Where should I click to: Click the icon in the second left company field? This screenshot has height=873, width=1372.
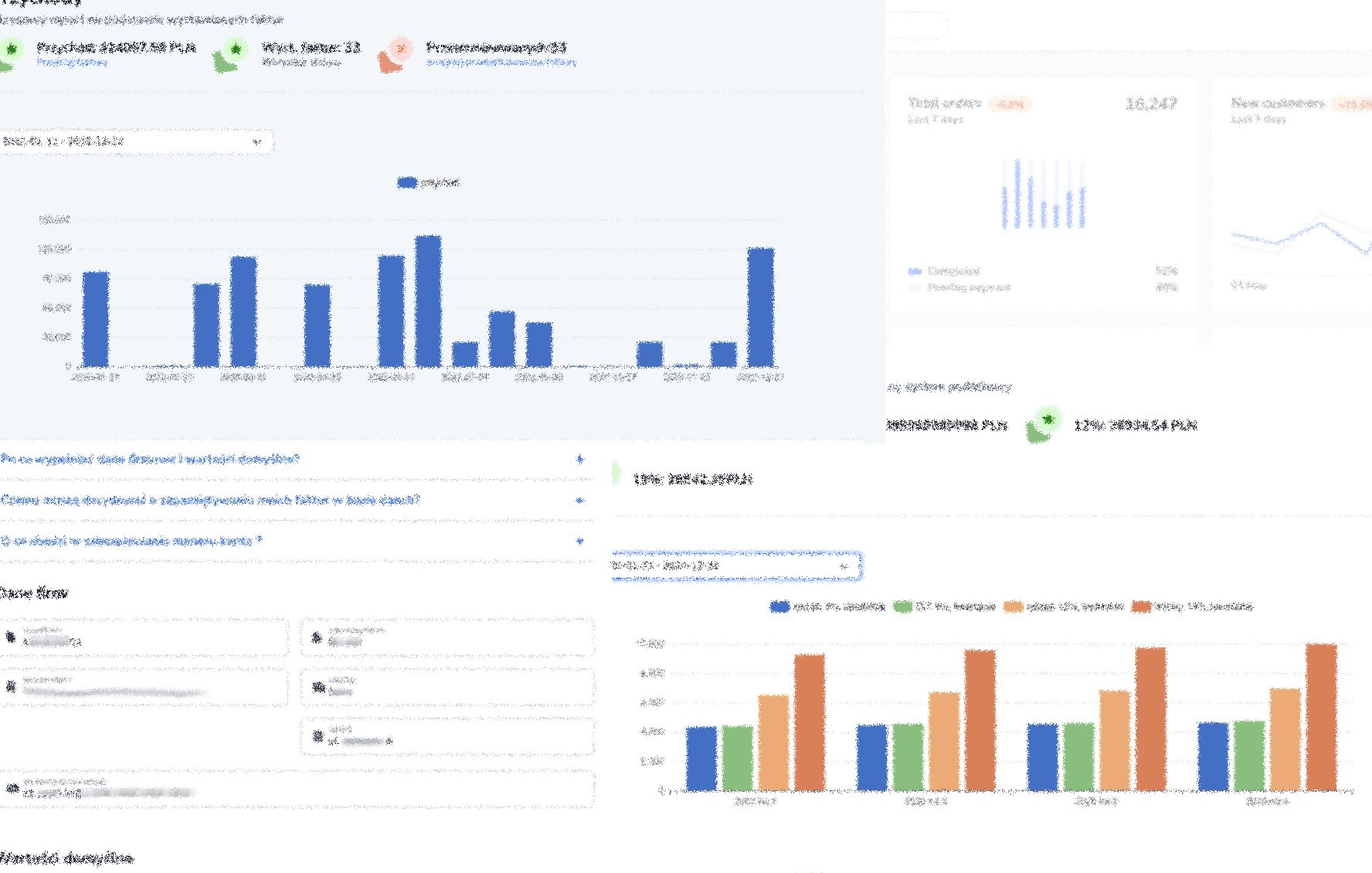[11, 686]
